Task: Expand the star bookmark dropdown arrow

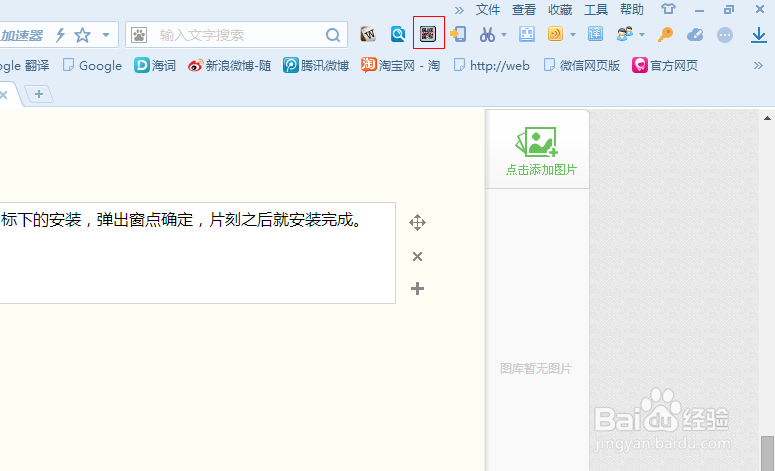Action: [106, 35]
